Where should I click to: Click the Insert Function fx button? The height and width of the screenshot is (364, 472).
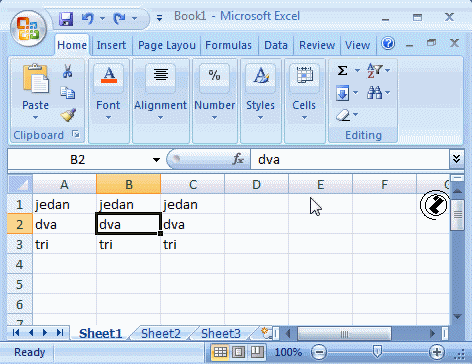click(x=238, y=159)
